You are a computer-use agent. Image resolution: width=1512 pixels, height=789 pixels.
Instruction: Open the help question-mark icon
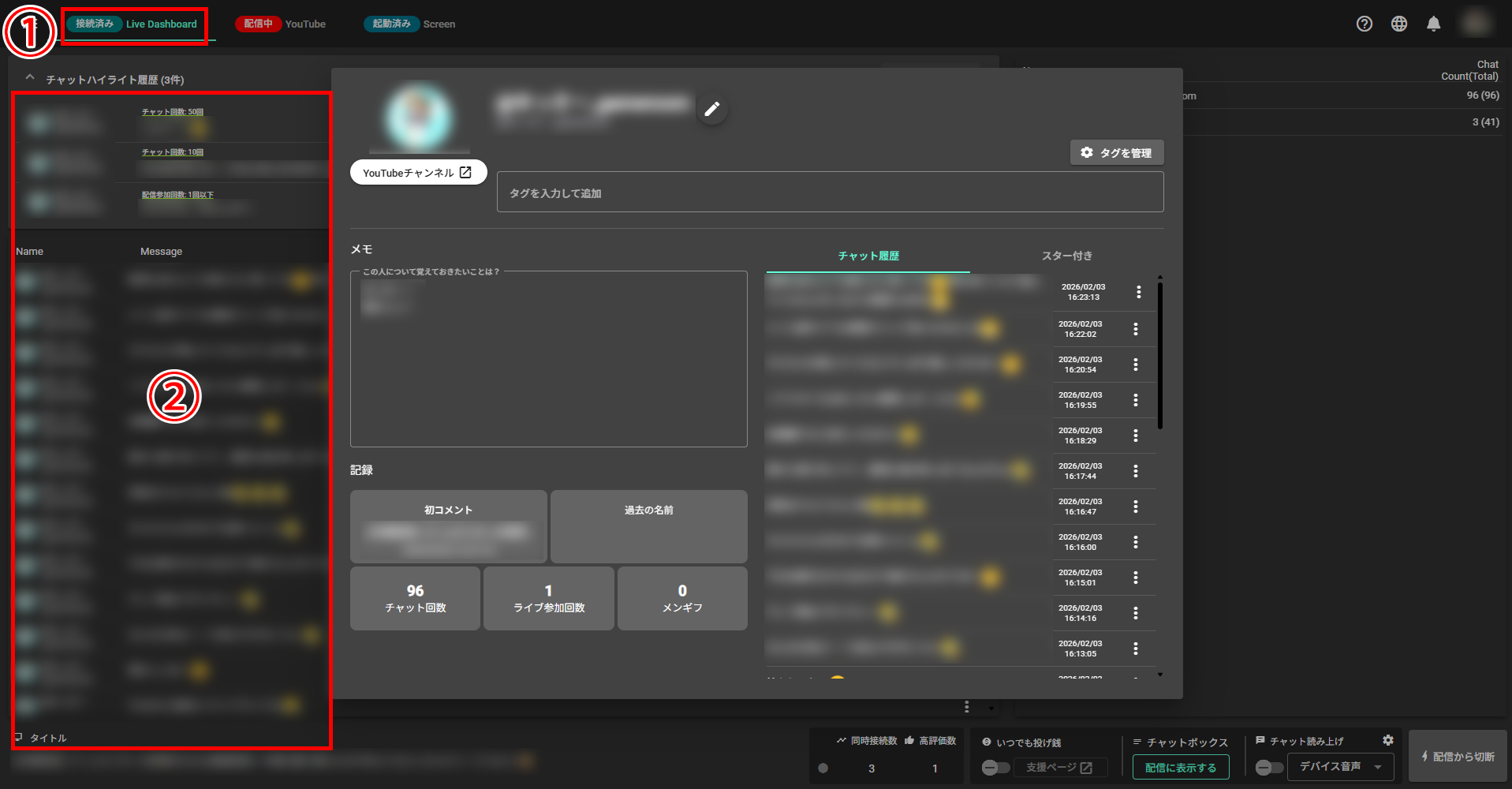click(1365, 24)
